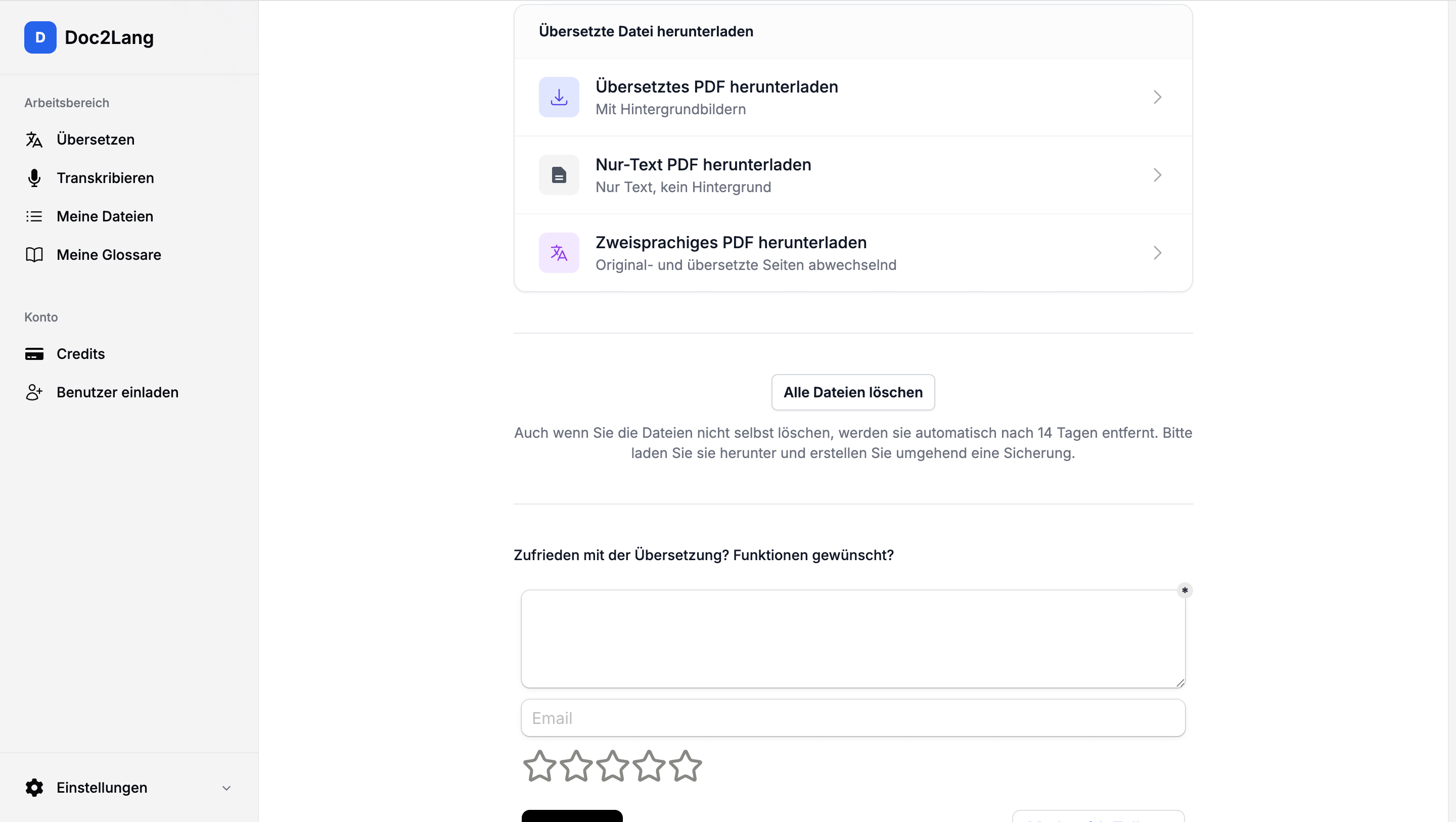Rate four stars

click(649, 766)
